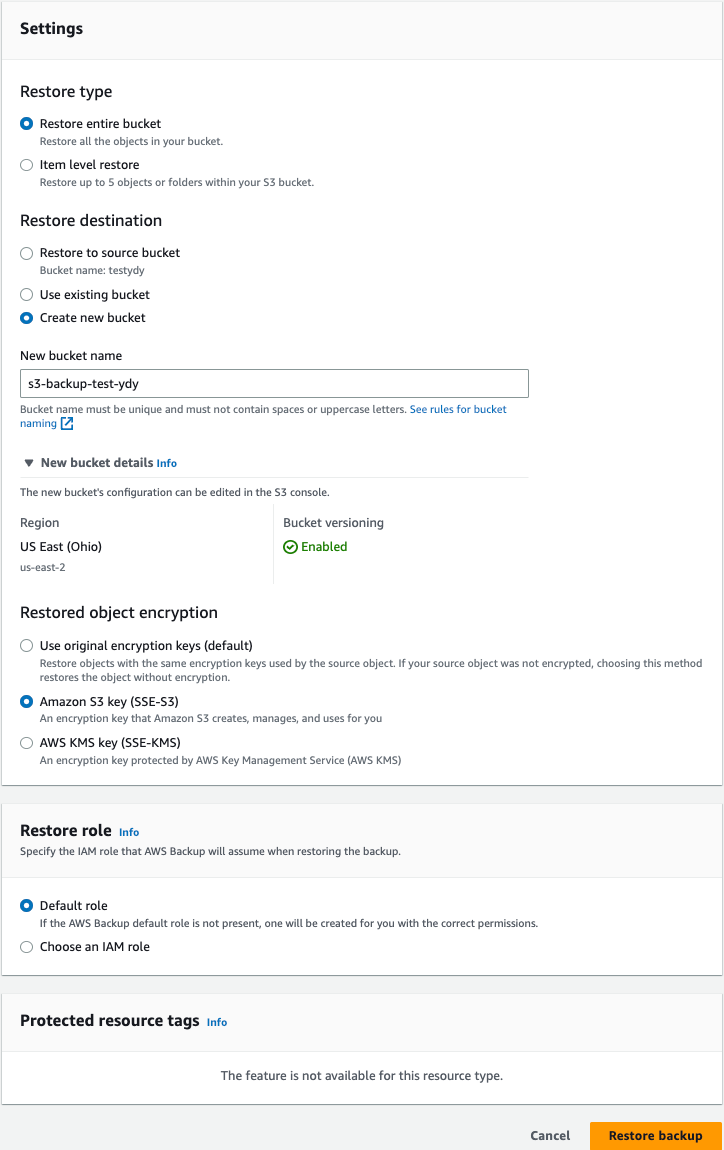Select Restore entire bucket option

(26, 123)
